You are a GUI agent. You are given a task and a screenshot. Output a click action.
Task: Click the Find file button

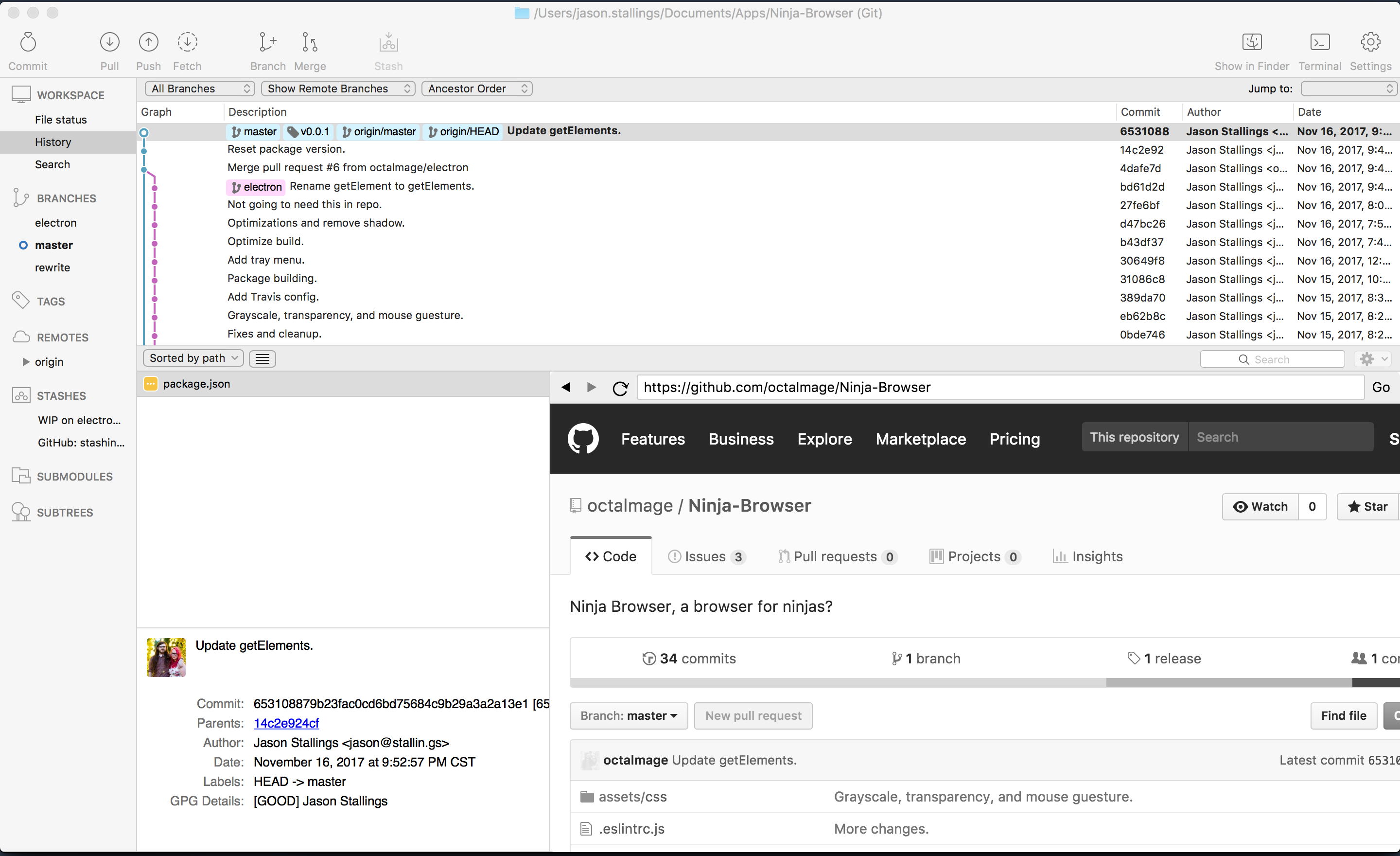click(1343, 715)
